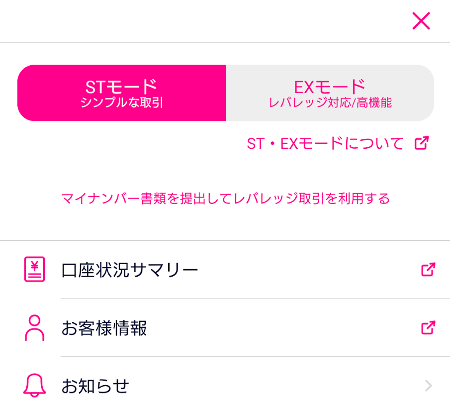Switch to STモード simple trading
The width and height of the screenshot is (450, 404).
(x=122, y=93)
